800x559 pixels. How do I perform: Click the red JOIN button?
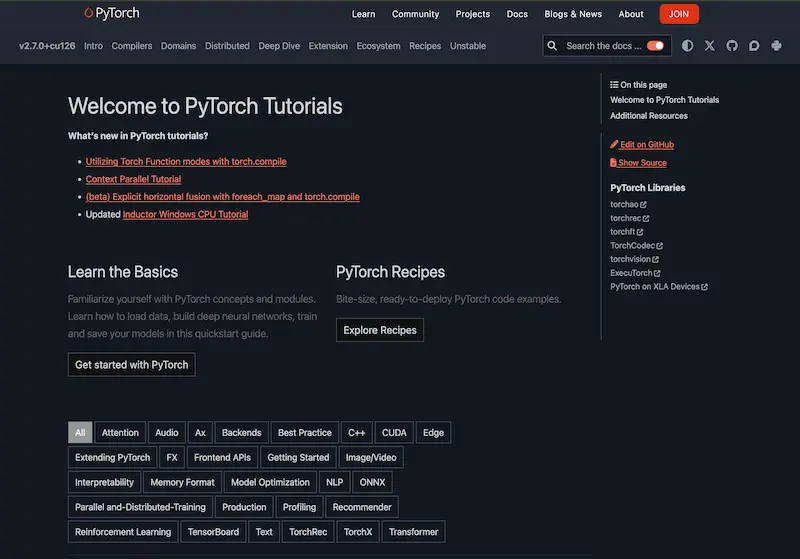click(679, 14)
